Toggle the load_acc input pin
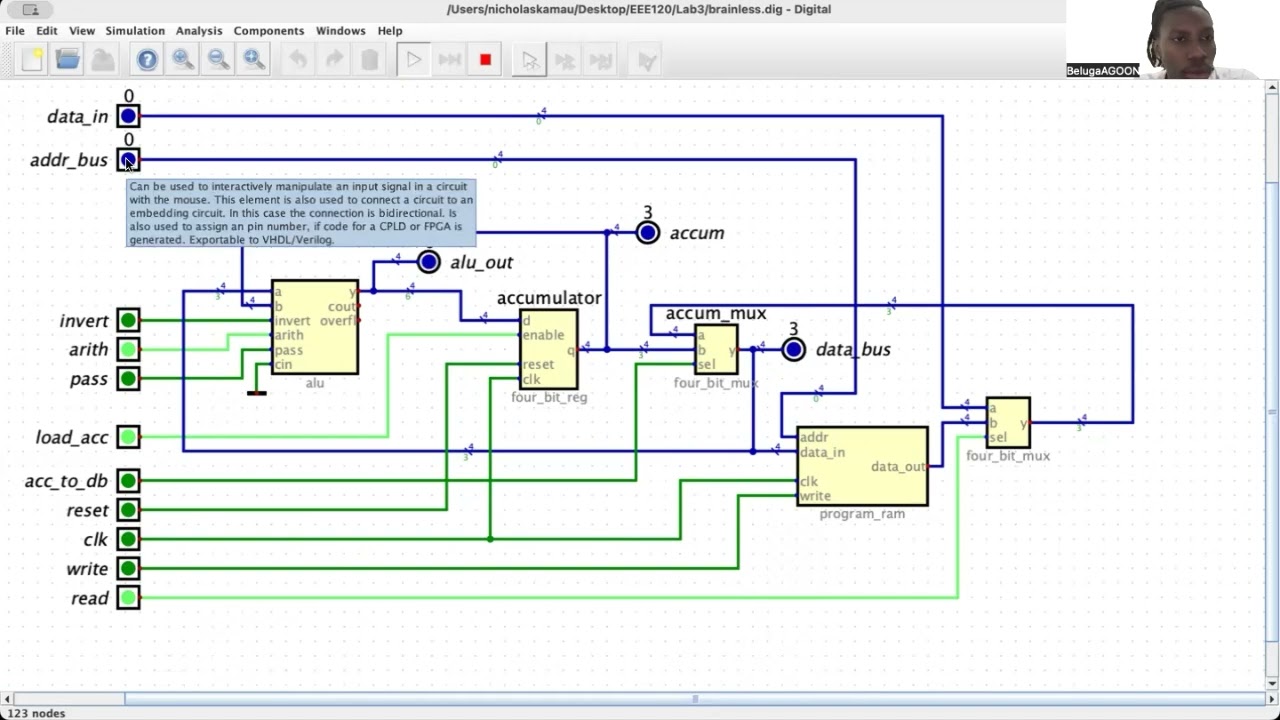This screenshot has width=1280, height=720. [128, 437]
